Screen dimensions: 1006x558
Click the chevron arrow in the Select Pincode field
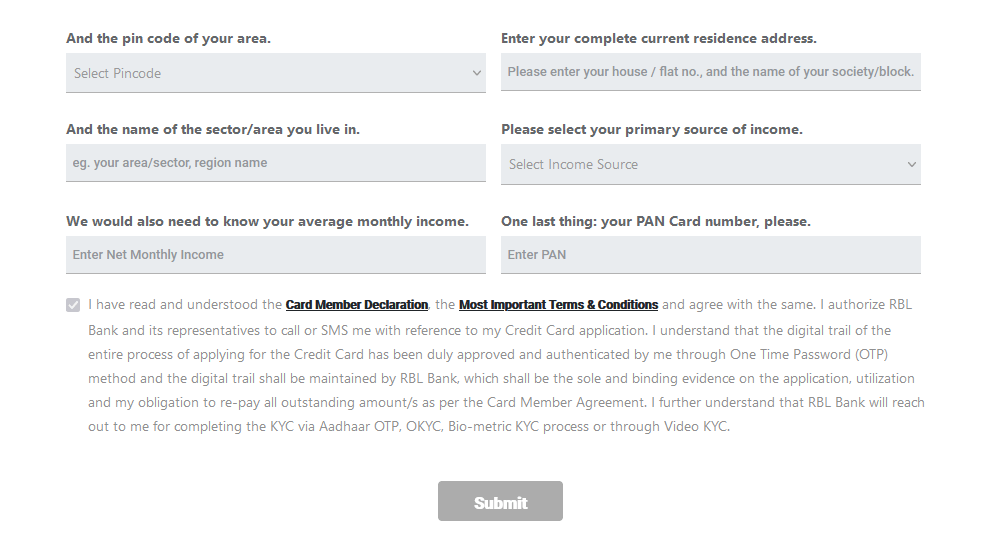(x=477, y=73)
